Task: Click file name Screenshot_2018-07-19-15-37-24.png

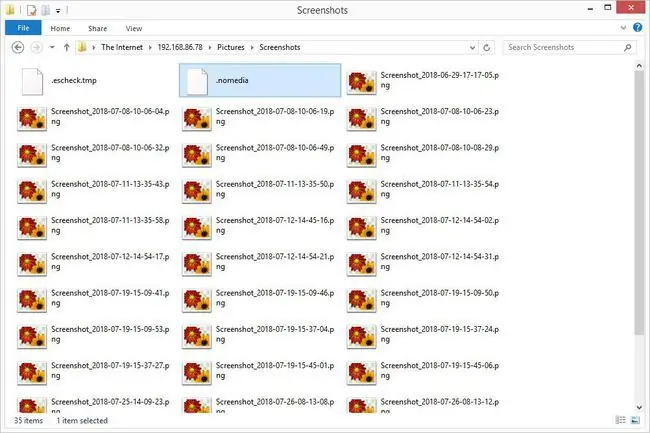Action: click(440, 334)
